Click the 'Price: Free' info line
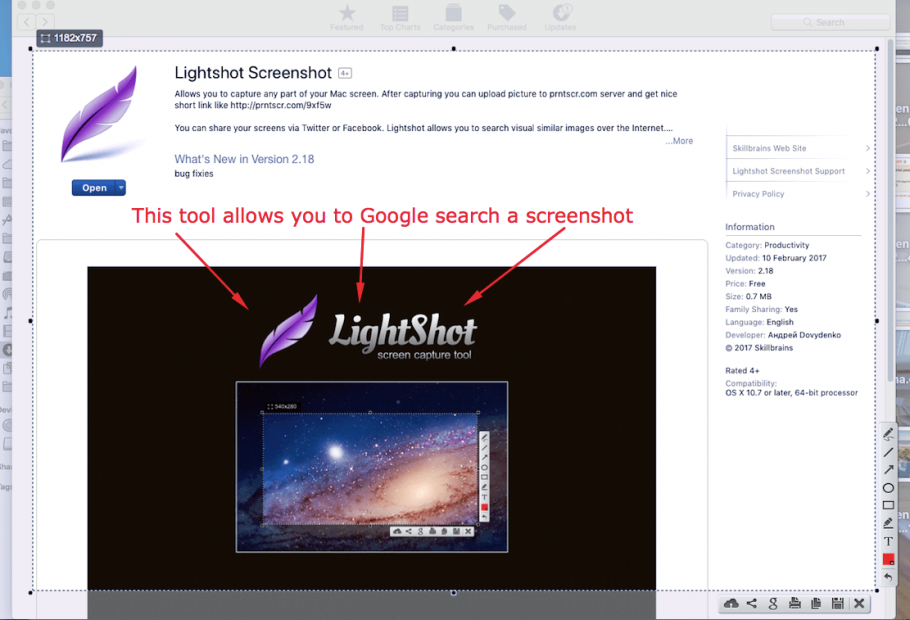910x620 pixels. [x=745, y=284]
